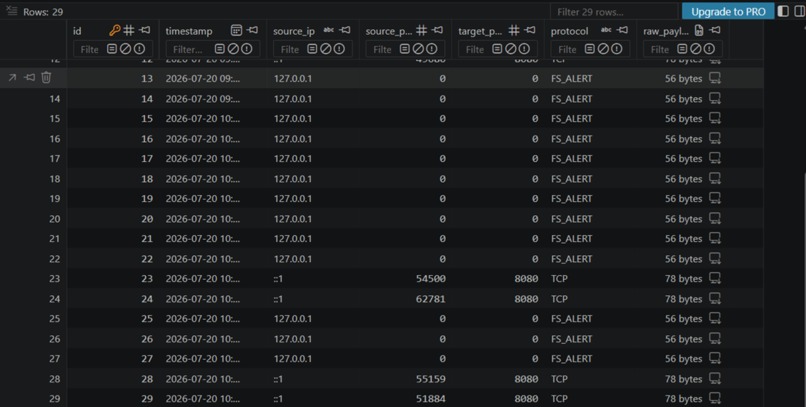Download the blob for row 22
This screenshot has height=407, width=806.
tap(715, 258)
